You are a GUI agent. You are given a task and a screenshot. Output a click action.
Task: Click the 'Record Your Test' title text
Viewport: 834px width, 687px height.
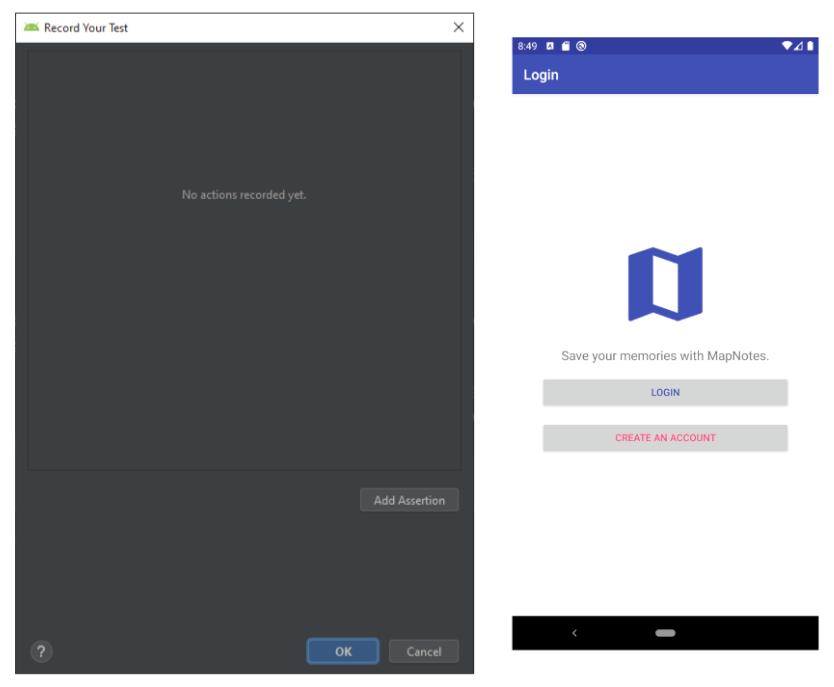tap(86, 28)
